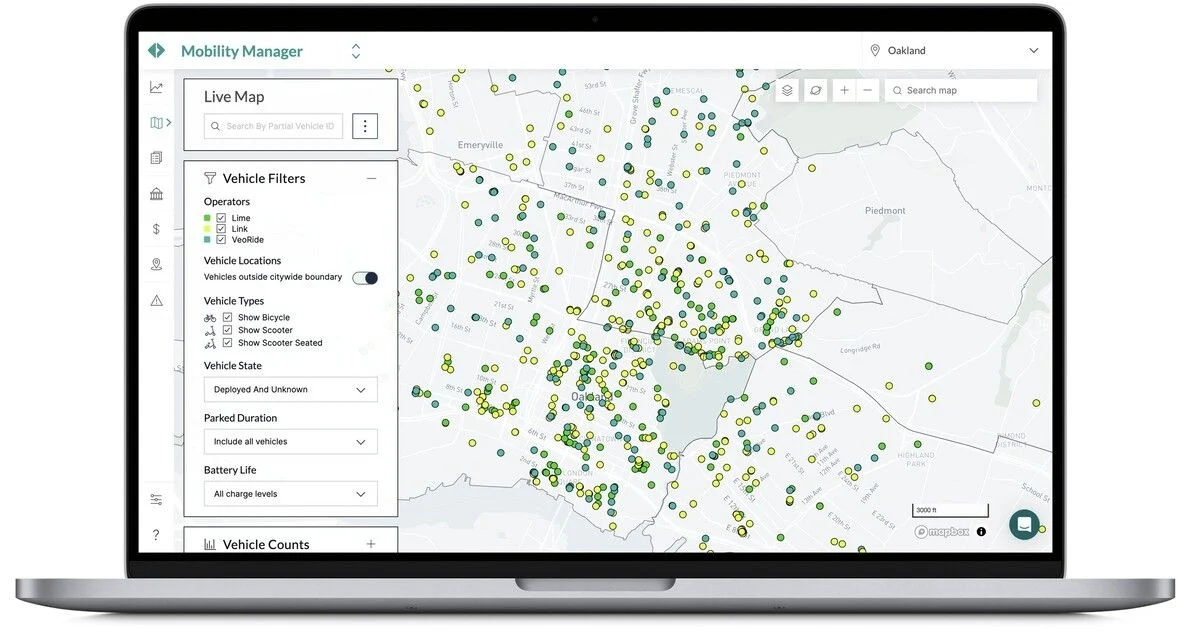Open the Battery Life dropdown

tap(291, 494)
